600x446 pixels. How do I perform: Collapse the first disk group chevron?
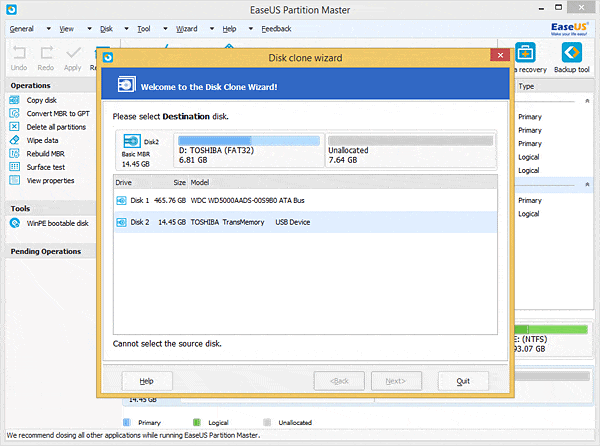click(x=587, y=101)
